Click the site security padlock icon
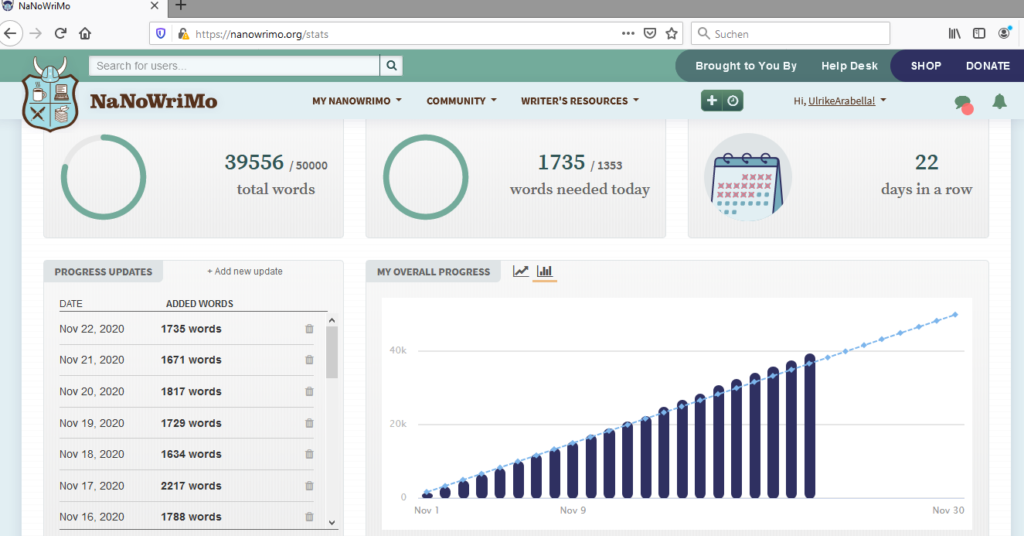1024x536 pixels. tap(183, 33)
